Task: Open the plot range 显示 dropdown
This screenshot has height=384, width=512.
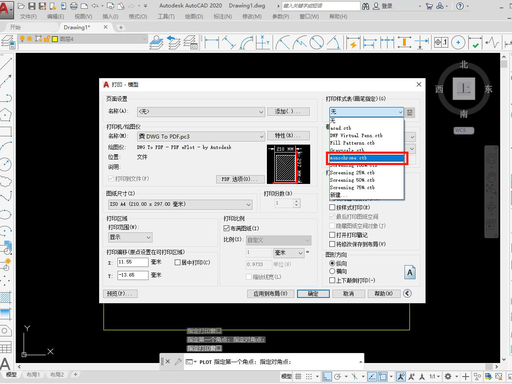Action: click(130, 237)
